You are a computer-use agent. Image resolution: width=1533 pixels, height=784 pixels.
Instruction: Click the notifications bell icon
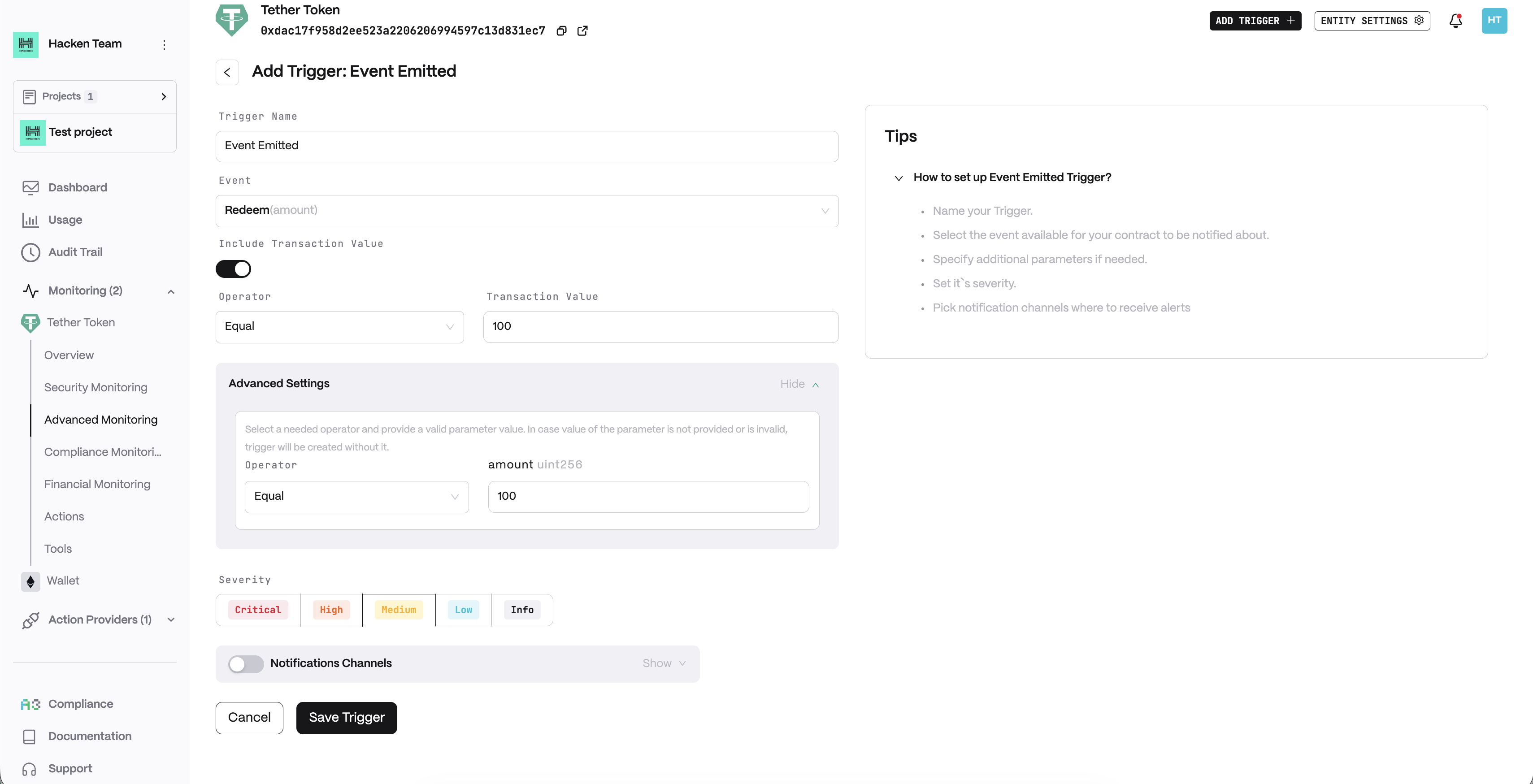coord(1455,21)
